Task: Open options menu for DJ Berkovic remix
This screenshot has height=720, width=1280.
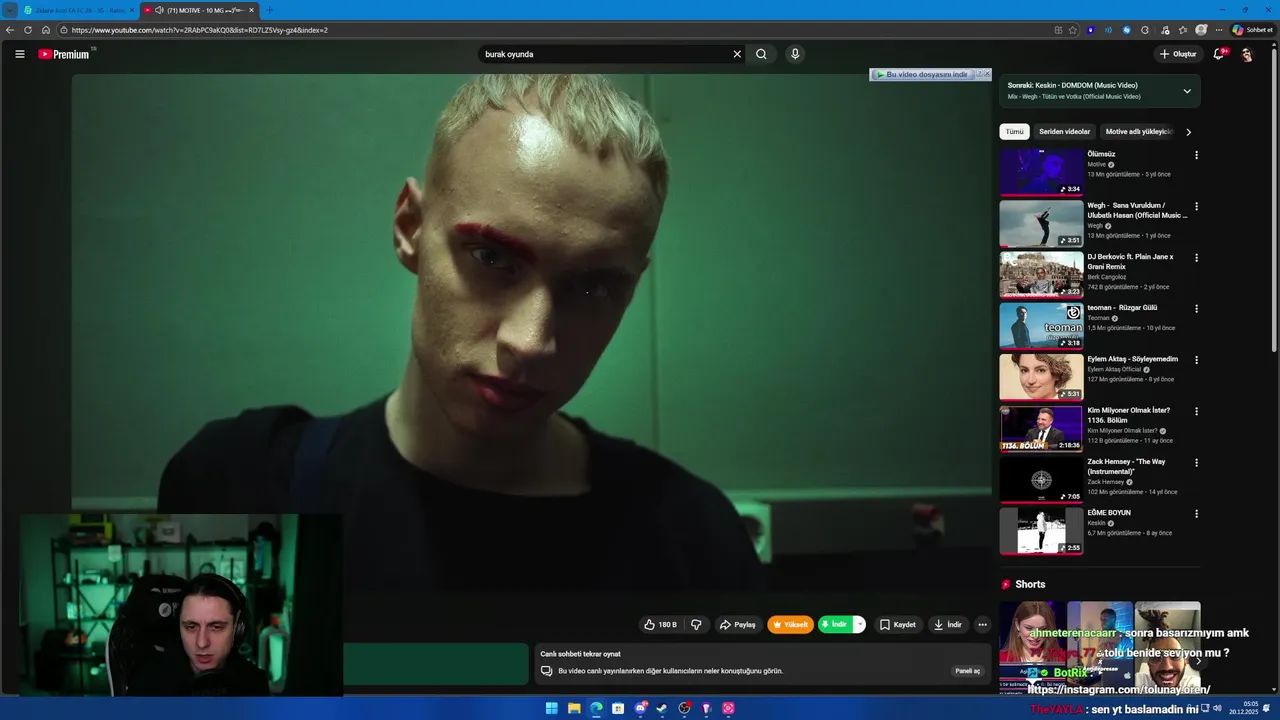Action: pyautogui.click(x=1196, y=257)
